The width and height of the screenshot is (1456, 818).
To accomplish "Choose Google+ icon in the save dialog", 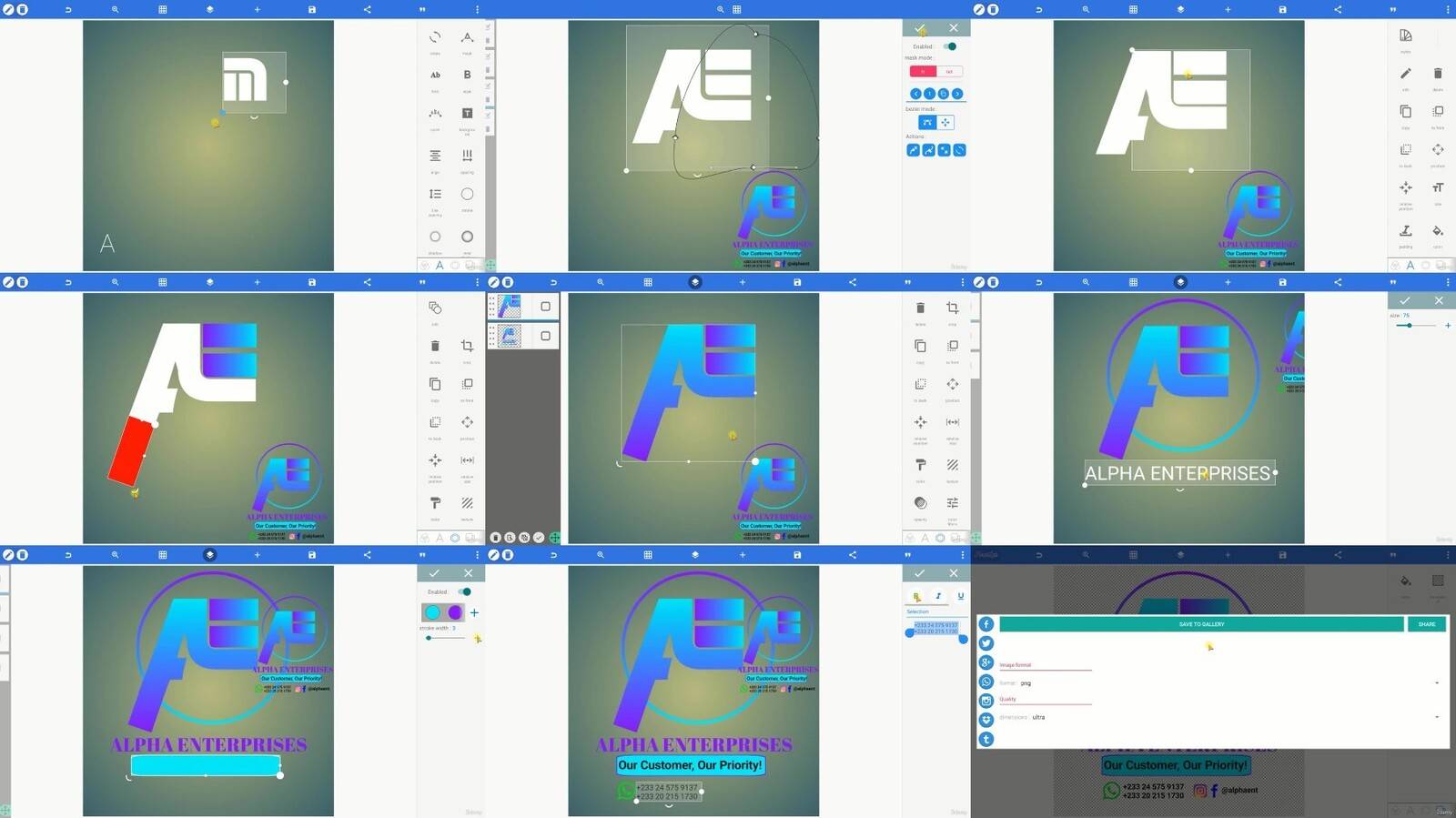I will click(986, 662).
